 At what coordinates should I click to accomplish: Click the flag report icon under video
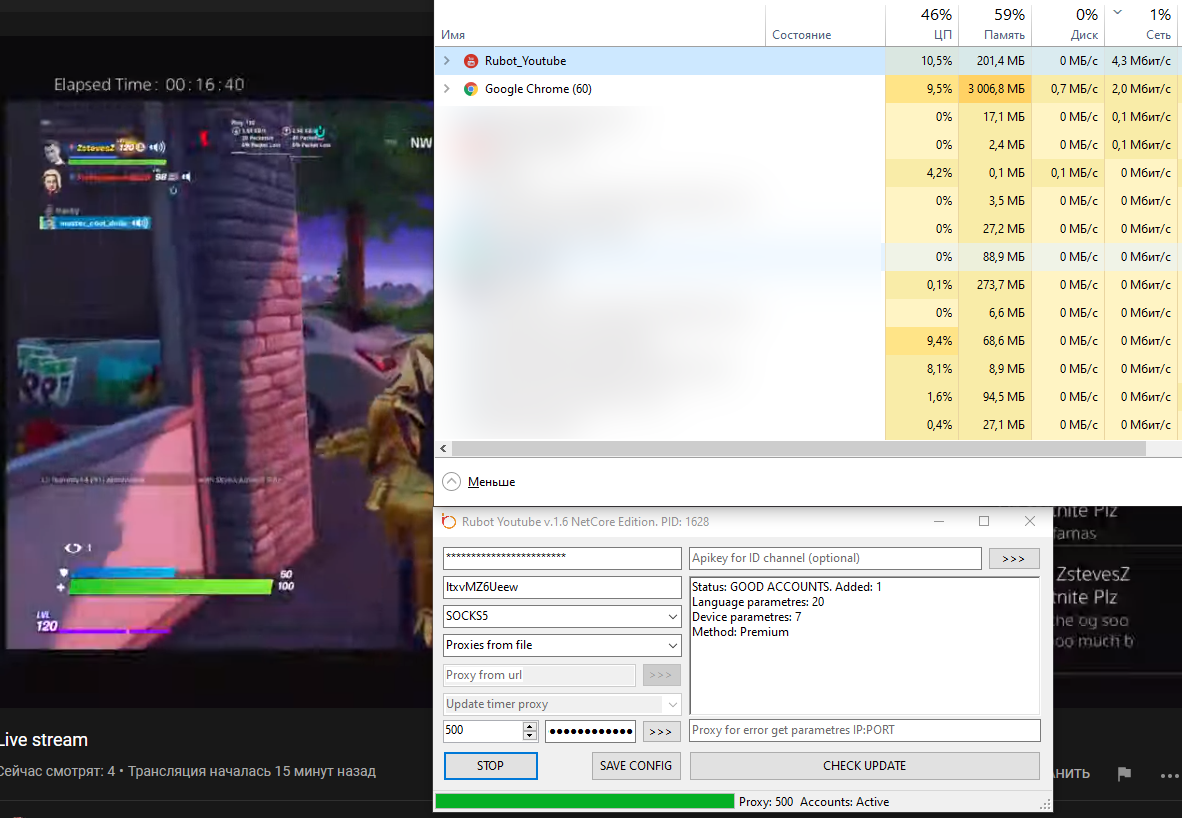tap(1124, 773)
